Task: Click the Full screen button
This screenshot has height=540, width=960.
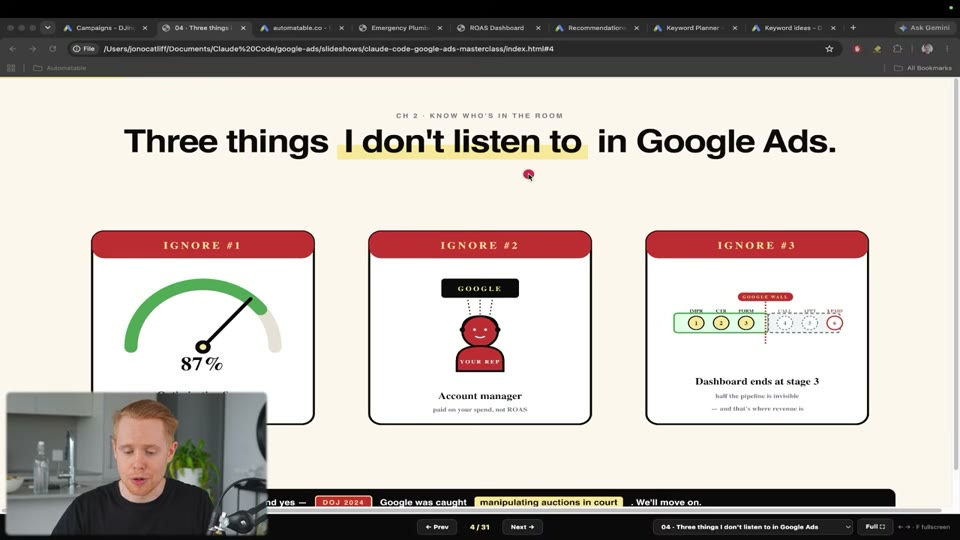Action: [x=875, y=527]
